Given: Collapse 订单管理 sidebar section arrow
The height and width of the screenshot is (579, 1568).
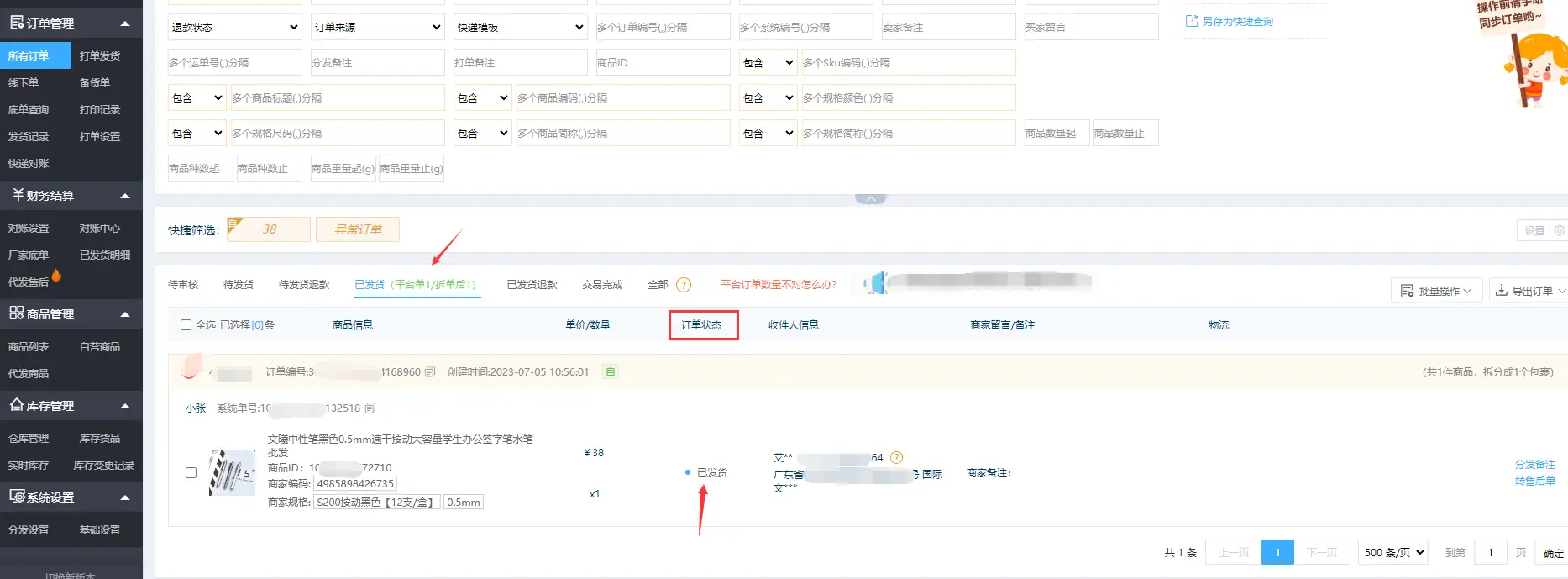Looking at the screenshot, I should click(x=125, y=24).
